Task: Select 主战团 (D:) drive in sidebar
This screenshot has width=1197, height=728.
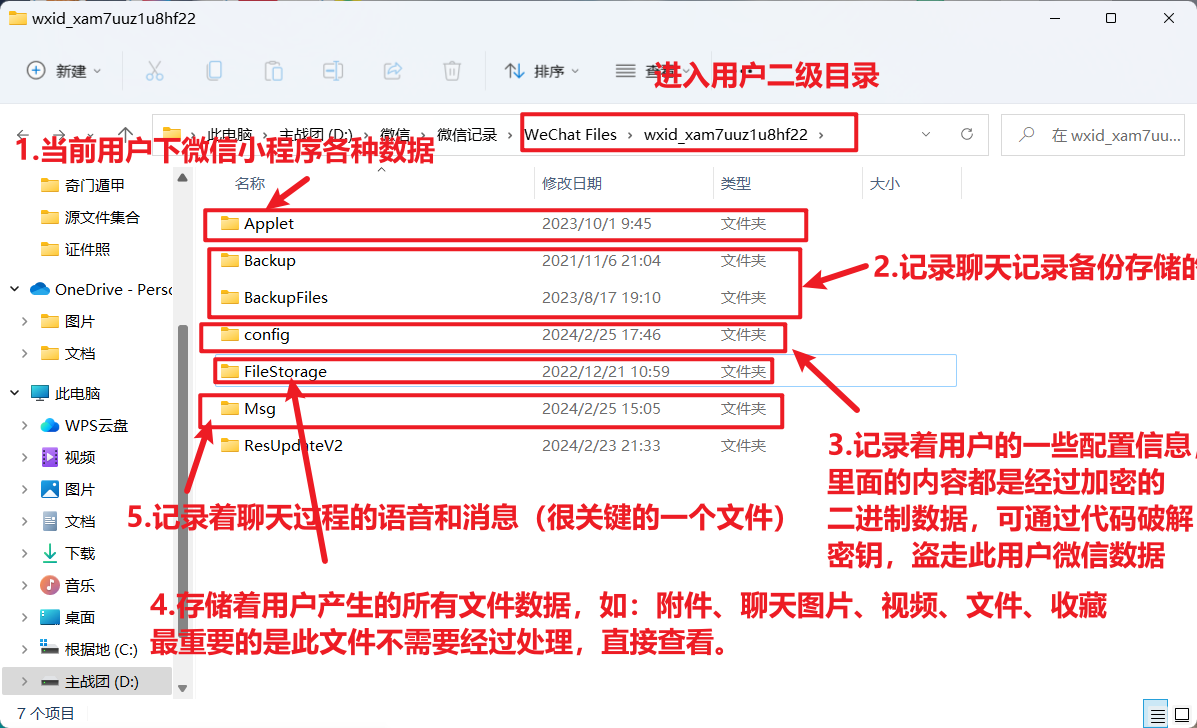Action: (x=101, y=681)
